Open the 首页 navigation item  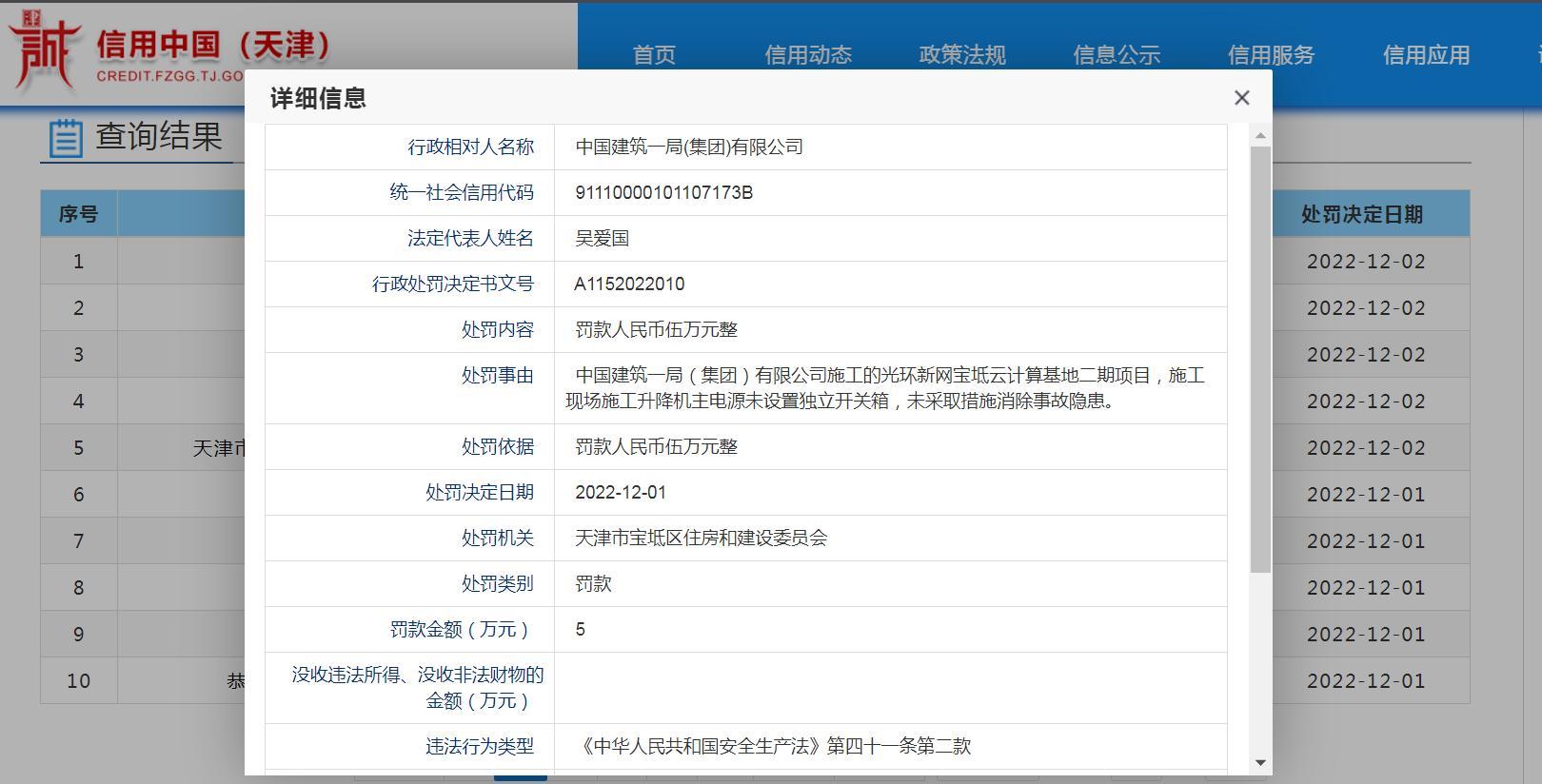point(654,55)
